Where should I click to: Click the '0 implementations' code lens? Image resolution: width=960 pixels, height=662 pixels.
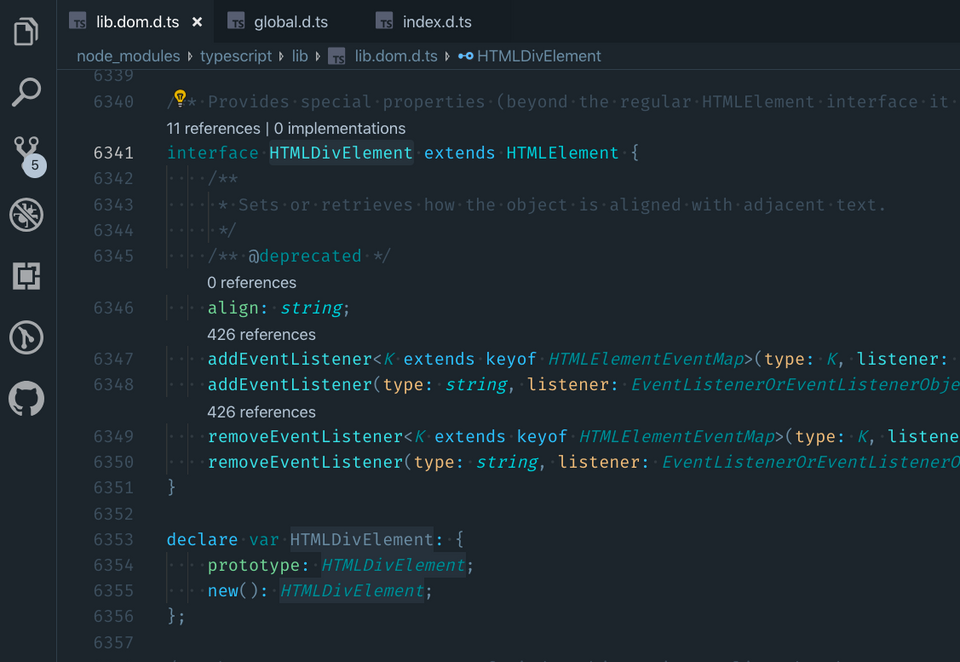tap(340, 129)
